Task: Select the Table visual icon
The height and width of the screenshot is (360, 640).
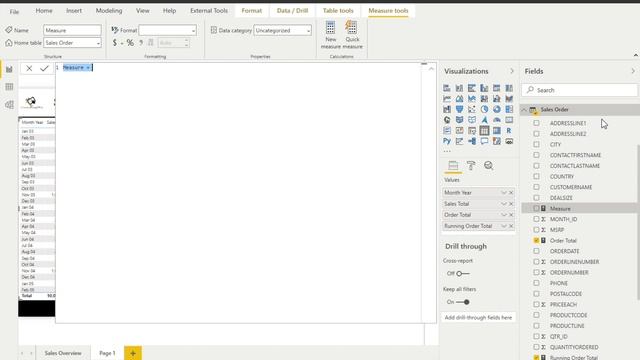Action: (x=484, y=131)
